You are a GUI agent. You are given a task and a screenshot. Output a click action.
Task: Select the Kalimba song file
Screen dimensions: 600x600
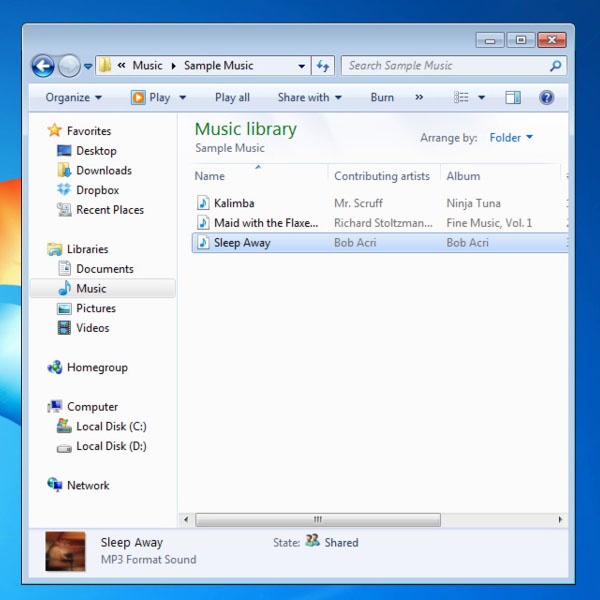coord(234,203)
